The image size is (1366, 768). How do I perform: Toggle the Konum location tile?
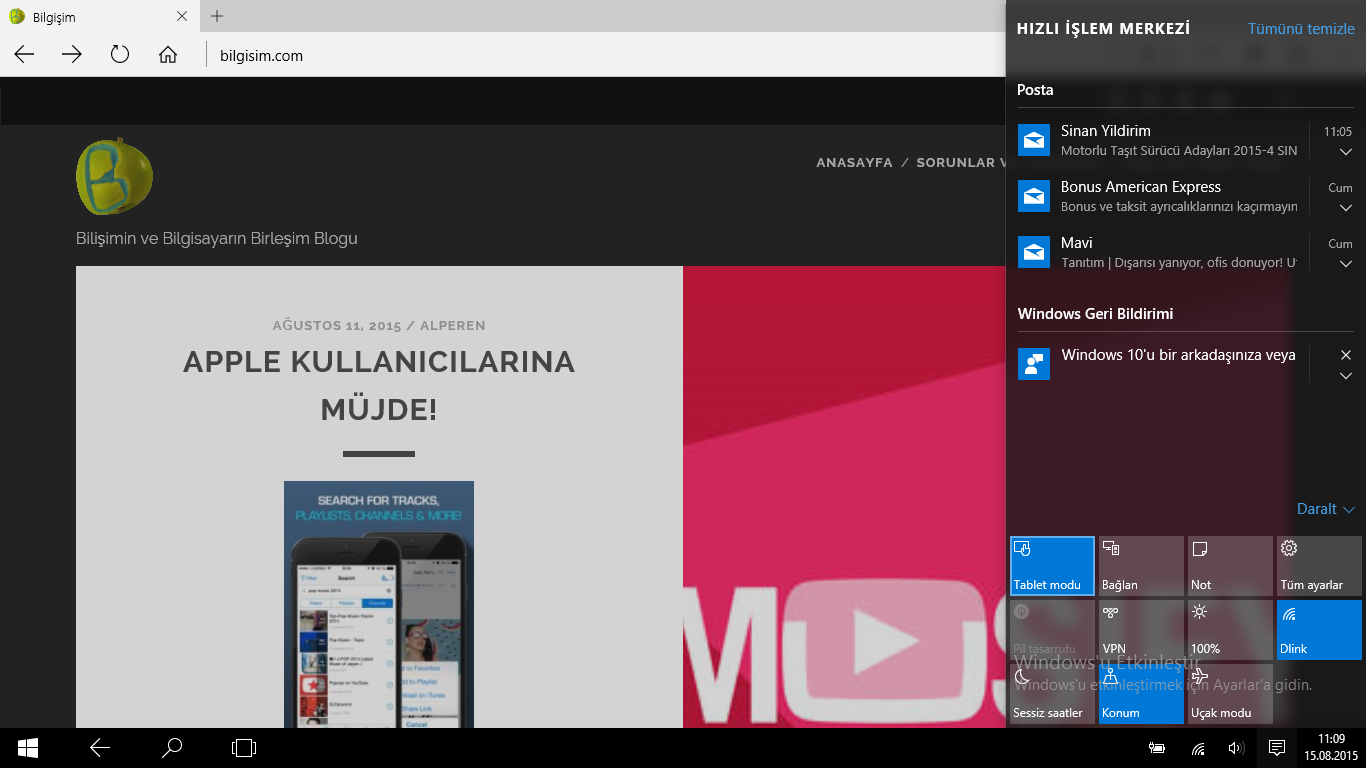[1141, 694]
